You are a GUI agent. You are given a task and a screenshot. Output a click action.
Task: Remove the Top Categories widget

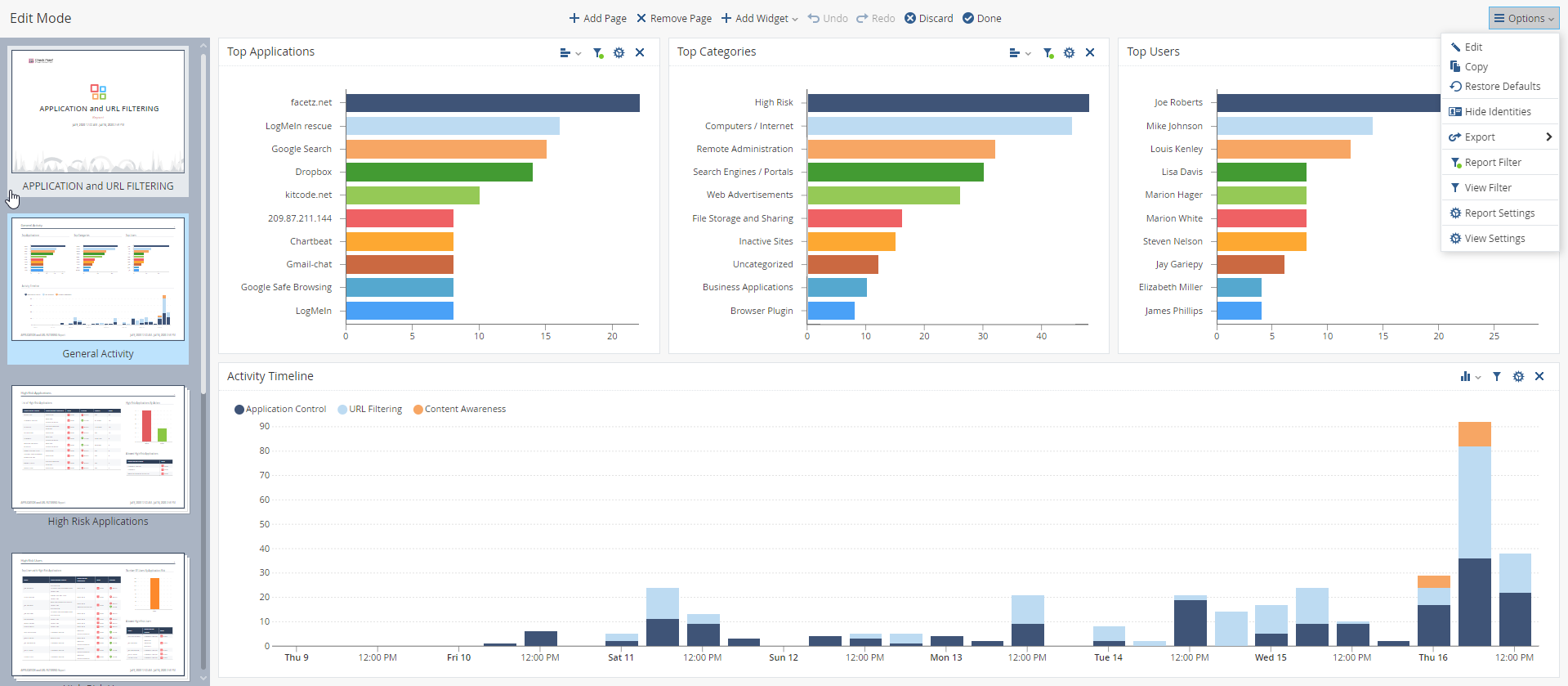tap(1090, 52)
